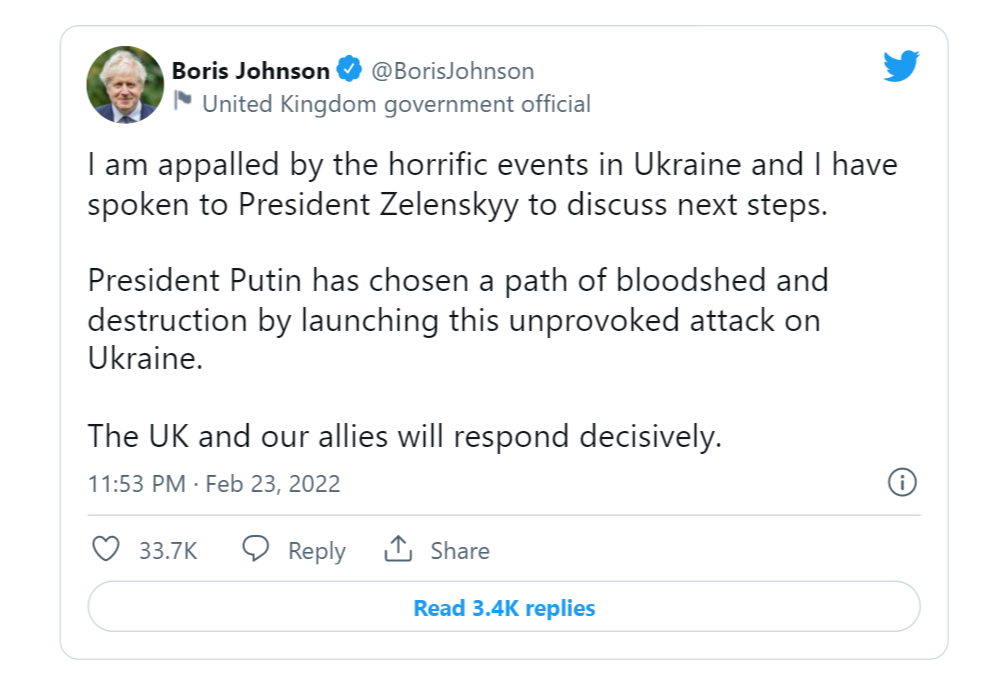This screenshot has height=687, width=985.
Task: Click the Reply text label
Action: (x=317, y=551)
